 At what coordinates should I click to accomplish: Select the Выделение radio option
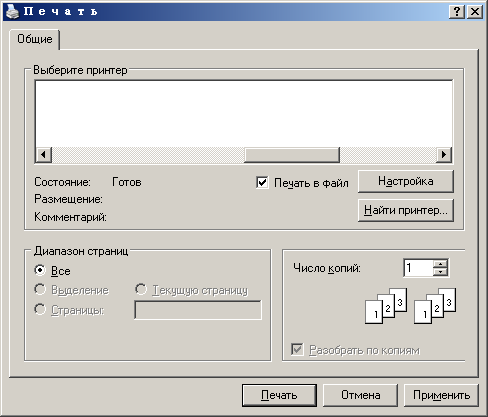(40, 289)
